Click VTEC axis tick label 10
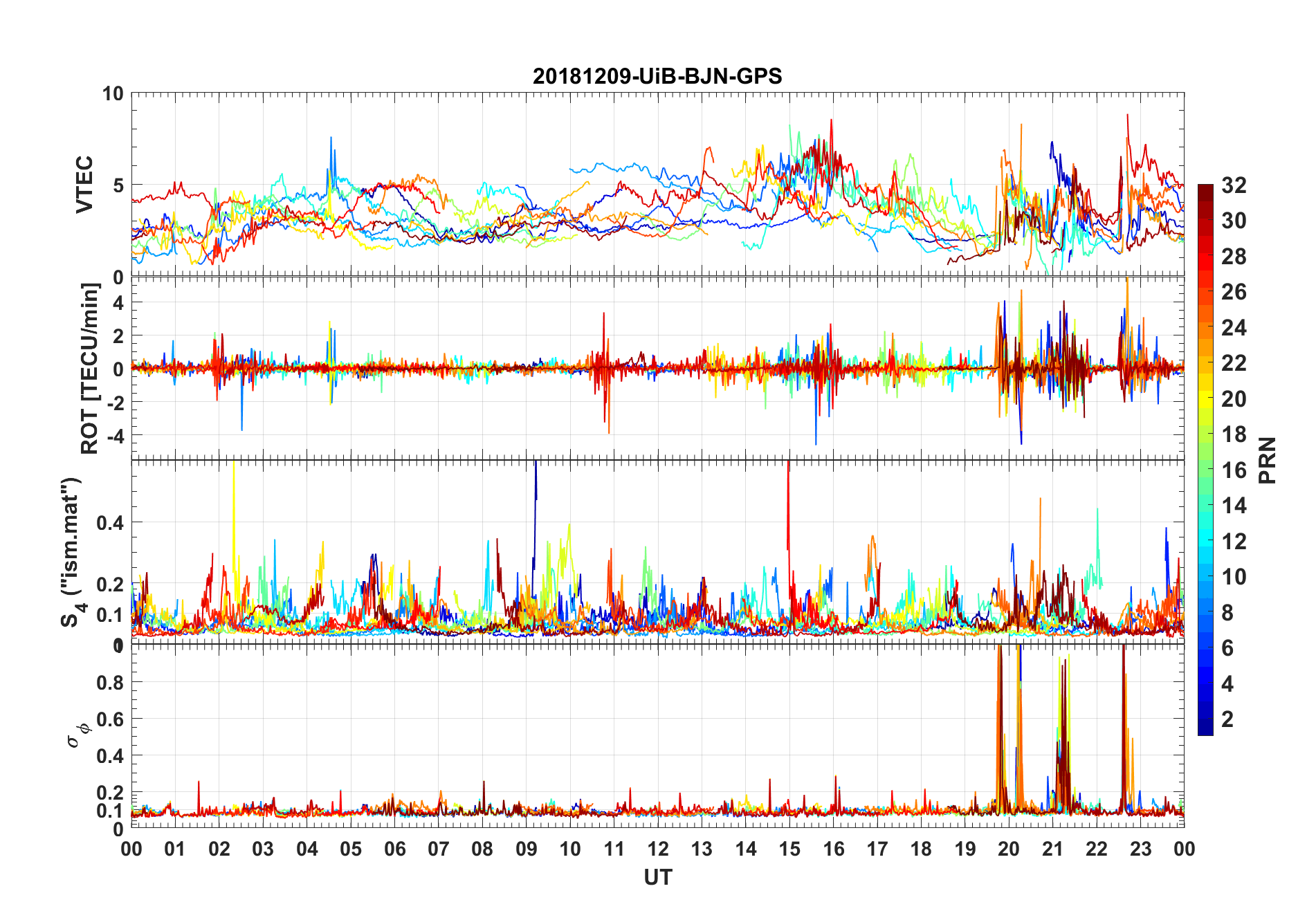The width and height of the screenshot is (1316, 920). click(113, 94)
